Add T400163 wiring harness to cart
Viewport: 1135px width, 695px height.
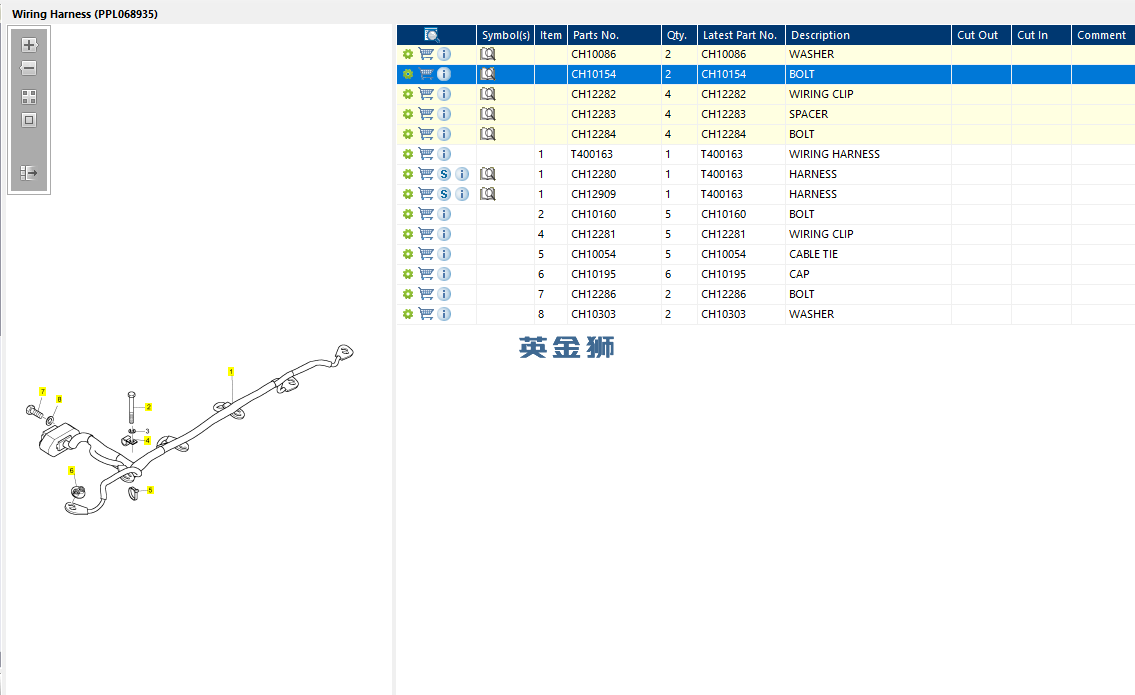click(426, 154)
